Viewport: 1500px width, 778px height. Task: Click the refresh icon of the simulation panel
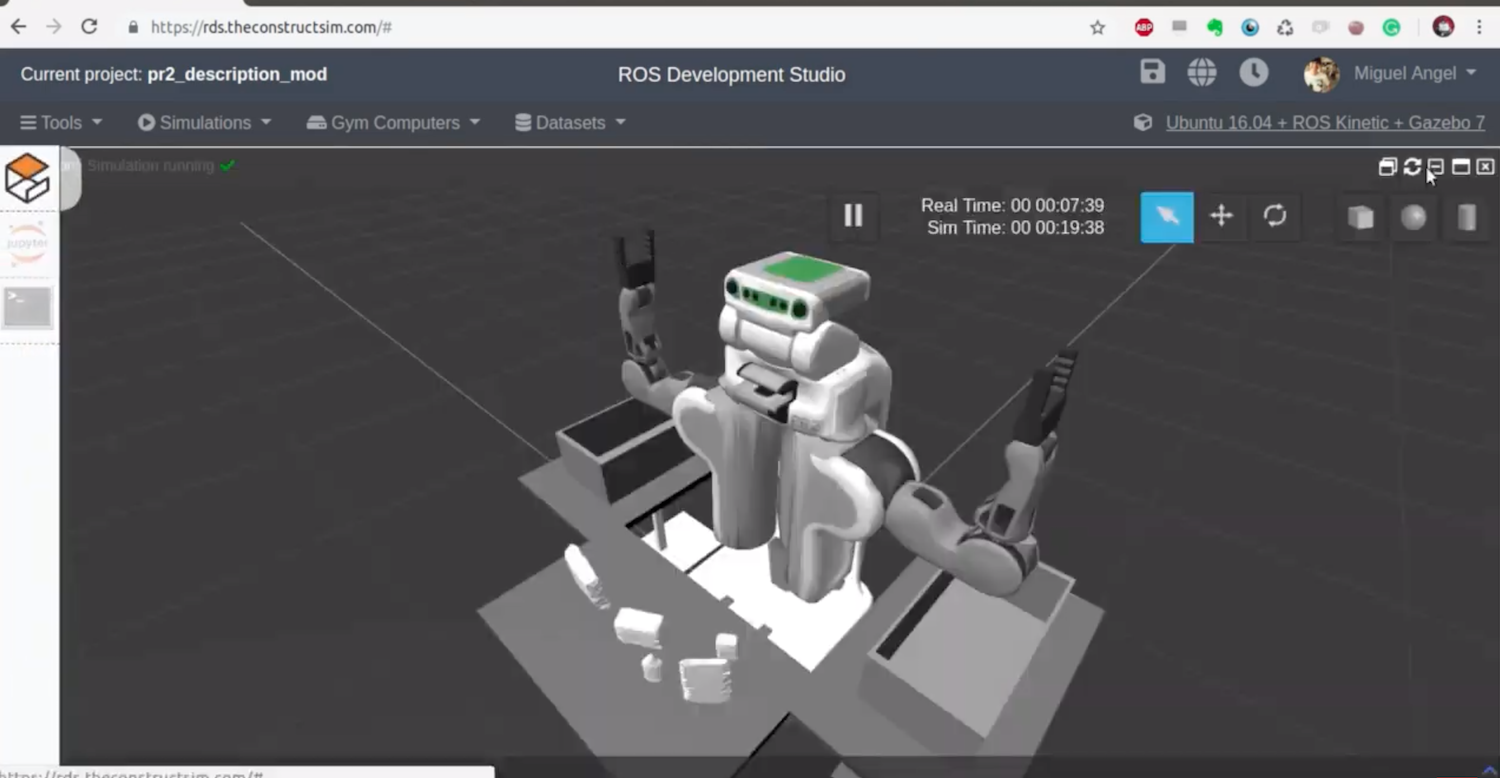point(1412,167)
